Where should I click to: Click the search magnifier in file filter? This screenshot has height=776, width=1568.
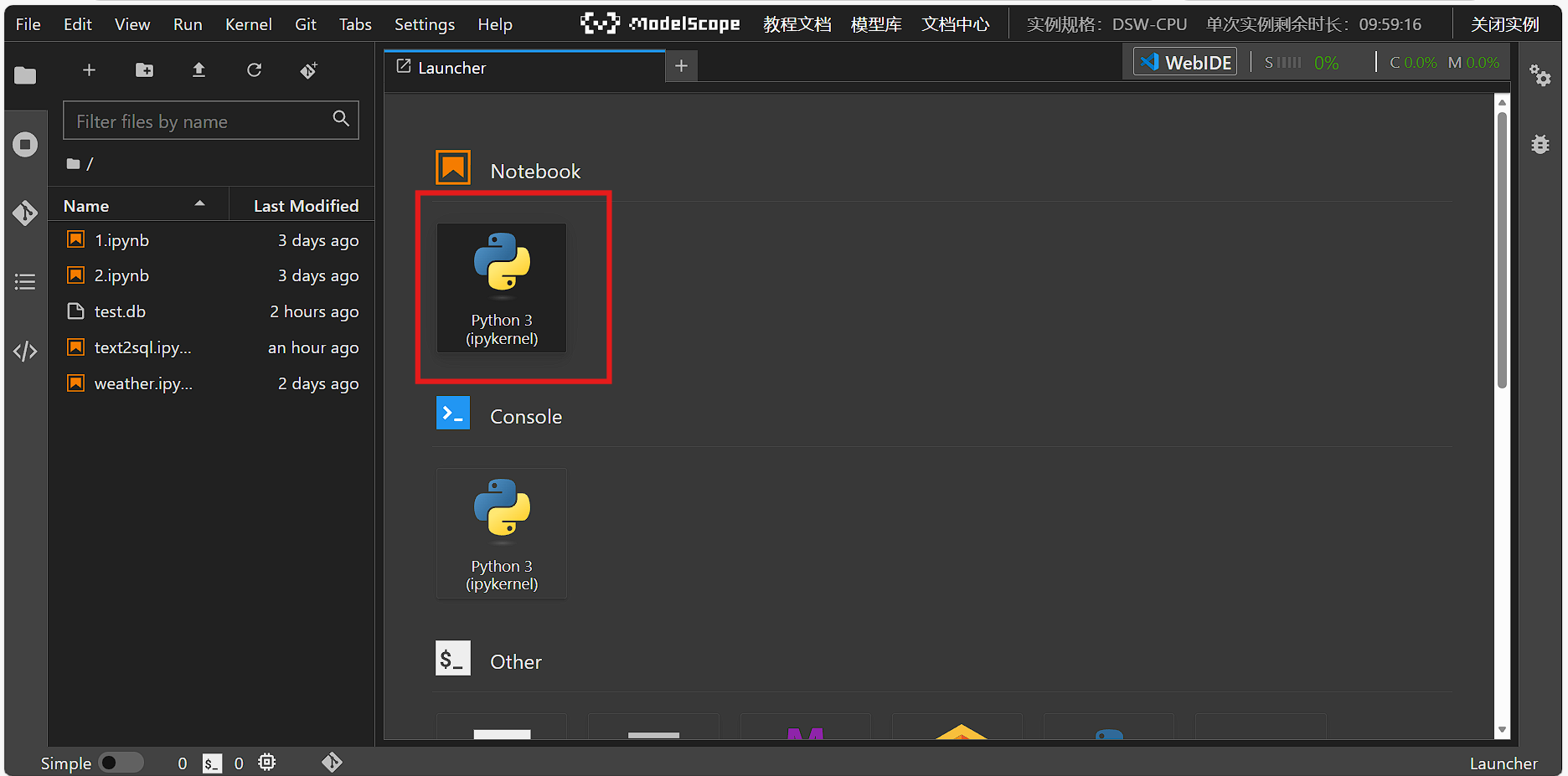(x=341, y=119)
